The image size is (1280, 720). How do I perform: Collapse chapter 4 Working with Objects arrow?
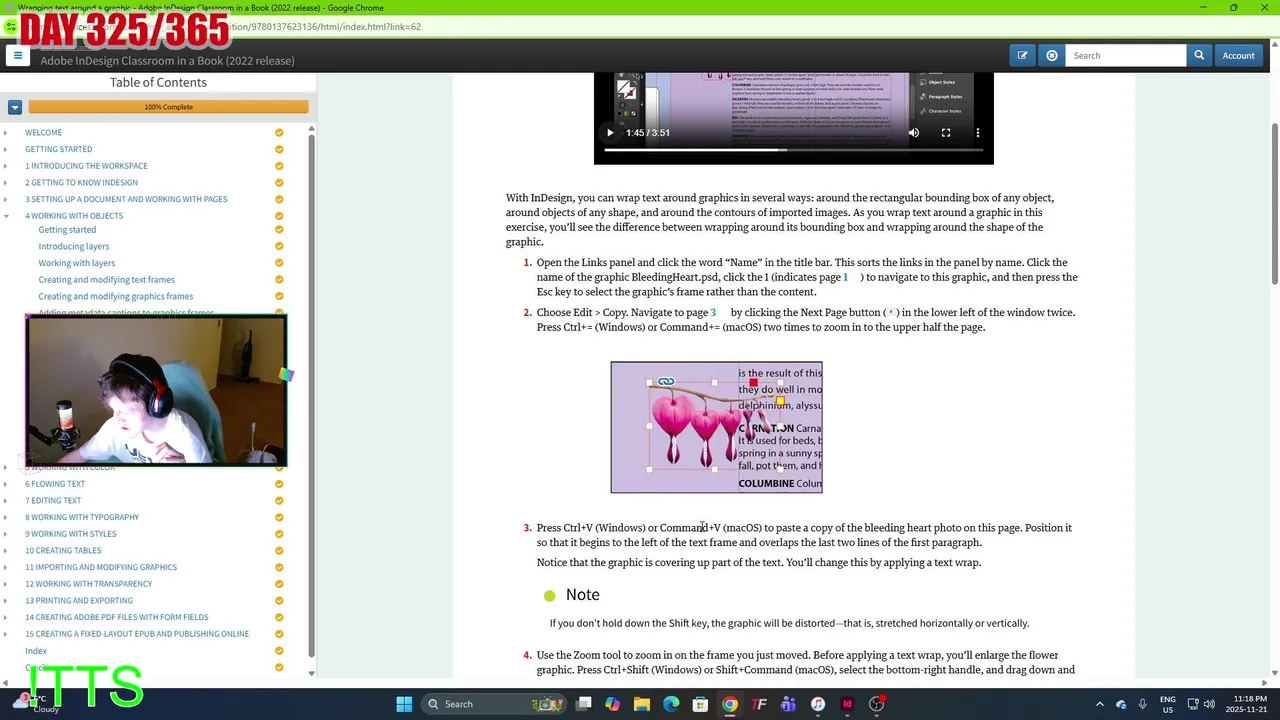[6, 216]
